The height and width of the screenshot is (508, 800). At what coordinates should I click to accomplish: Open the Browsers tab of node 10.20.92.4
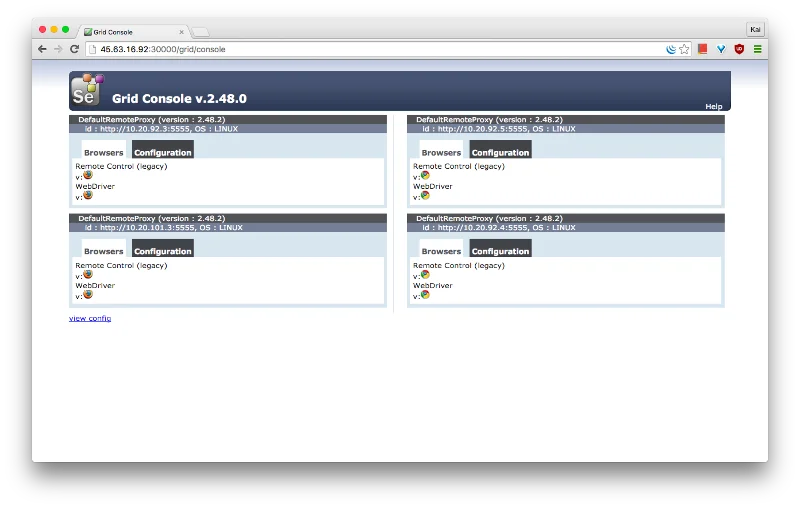point(441,249)
